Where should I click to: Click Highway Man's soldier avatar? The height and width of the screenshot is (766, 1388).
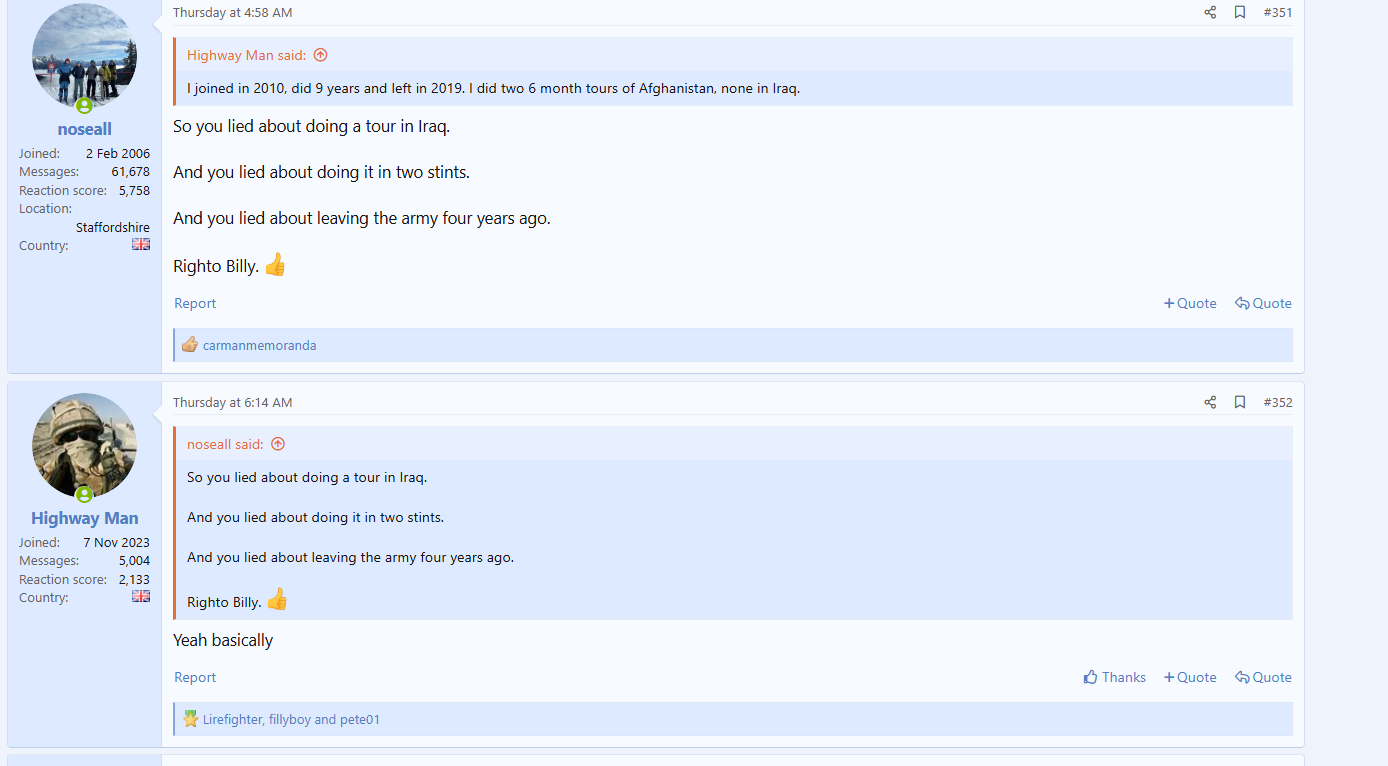click(85, 445)
